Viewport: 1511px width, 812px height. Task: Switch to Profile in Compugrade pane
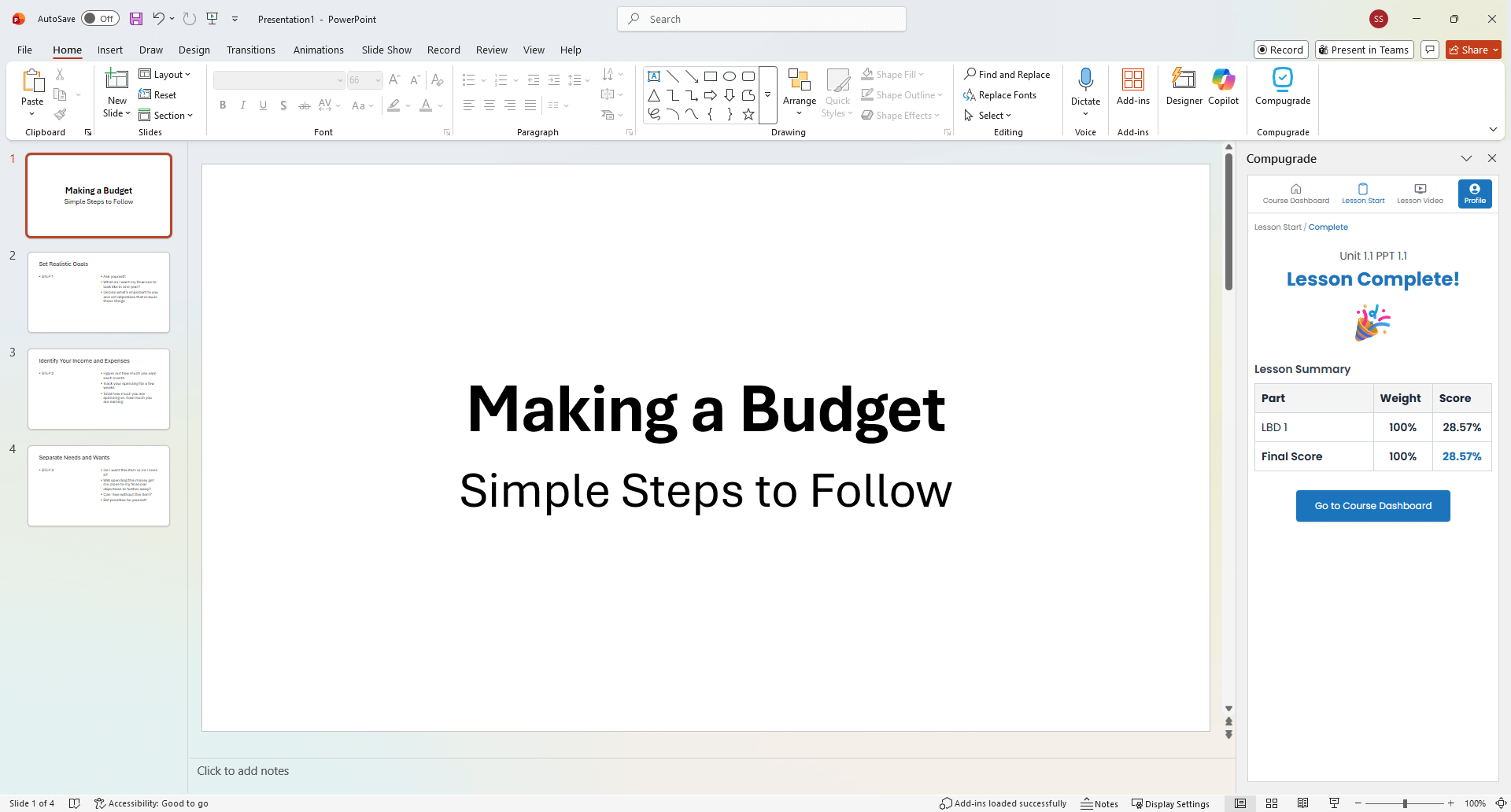[x=1475, y=193]
